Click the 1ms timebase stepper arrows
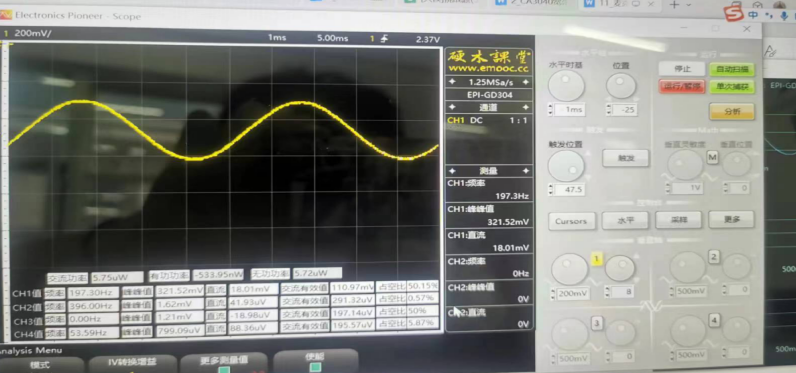Screen dimensions: 796x373 pyautogui.click(x=551, y=110)
